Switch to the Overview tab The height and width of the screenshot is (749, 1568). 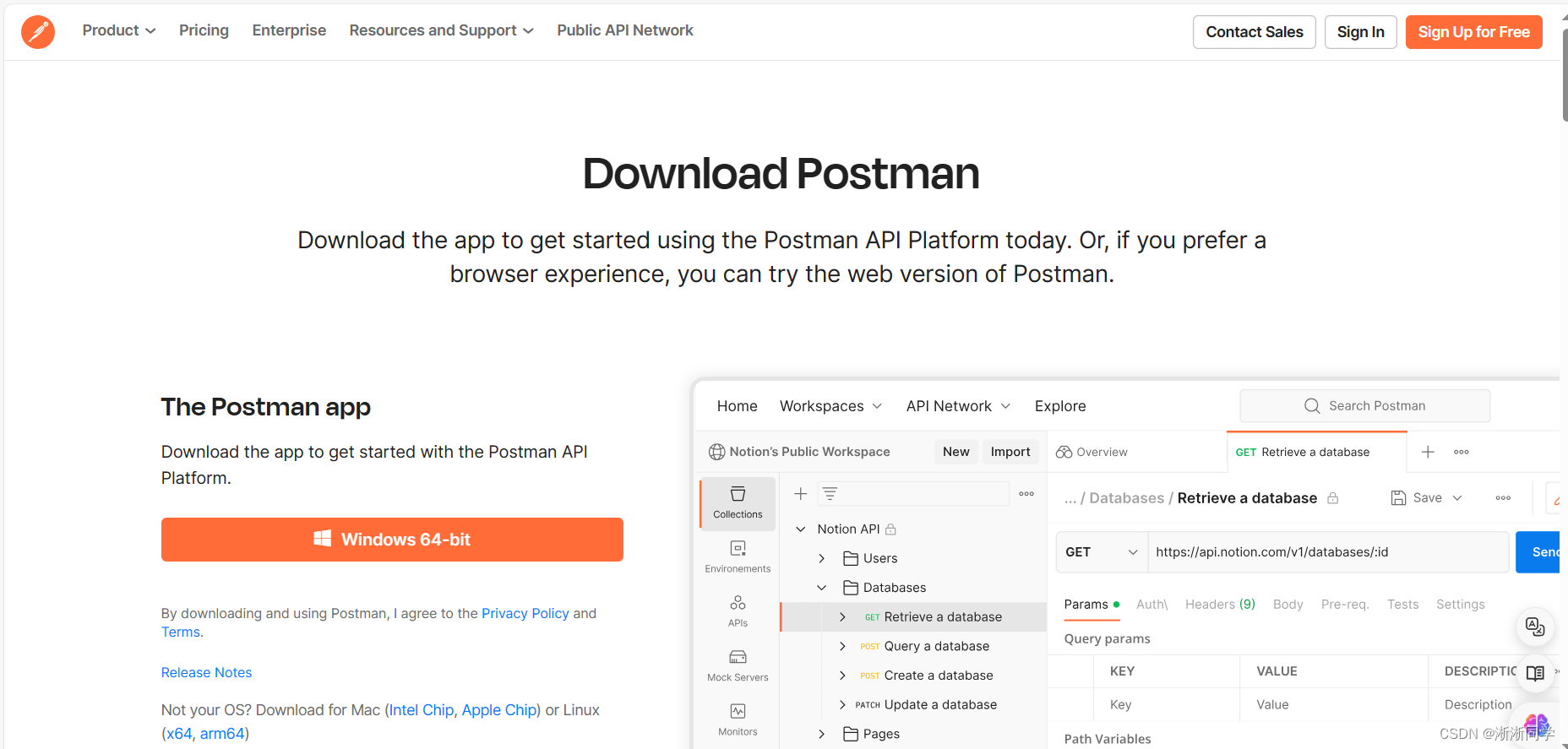click(x=1092, y=452)
